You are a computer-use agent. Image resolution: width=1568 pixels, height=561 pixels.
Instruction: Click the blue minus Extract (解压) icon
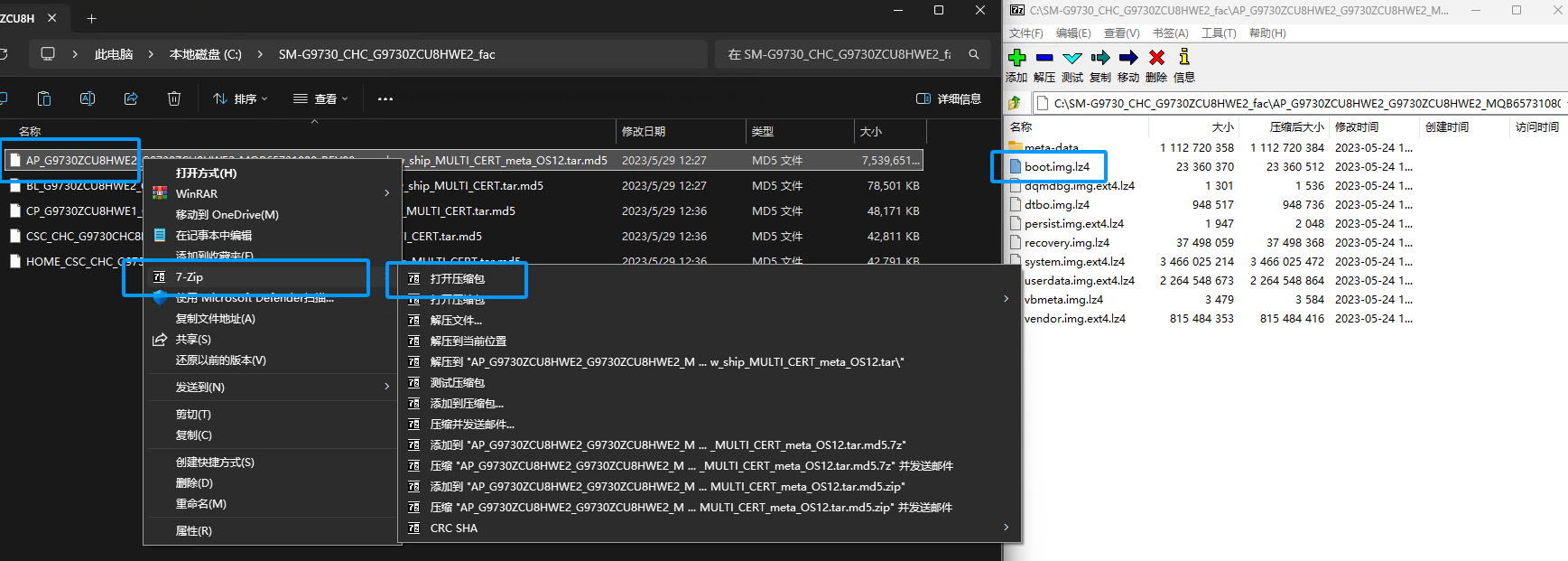[1044, 58]
